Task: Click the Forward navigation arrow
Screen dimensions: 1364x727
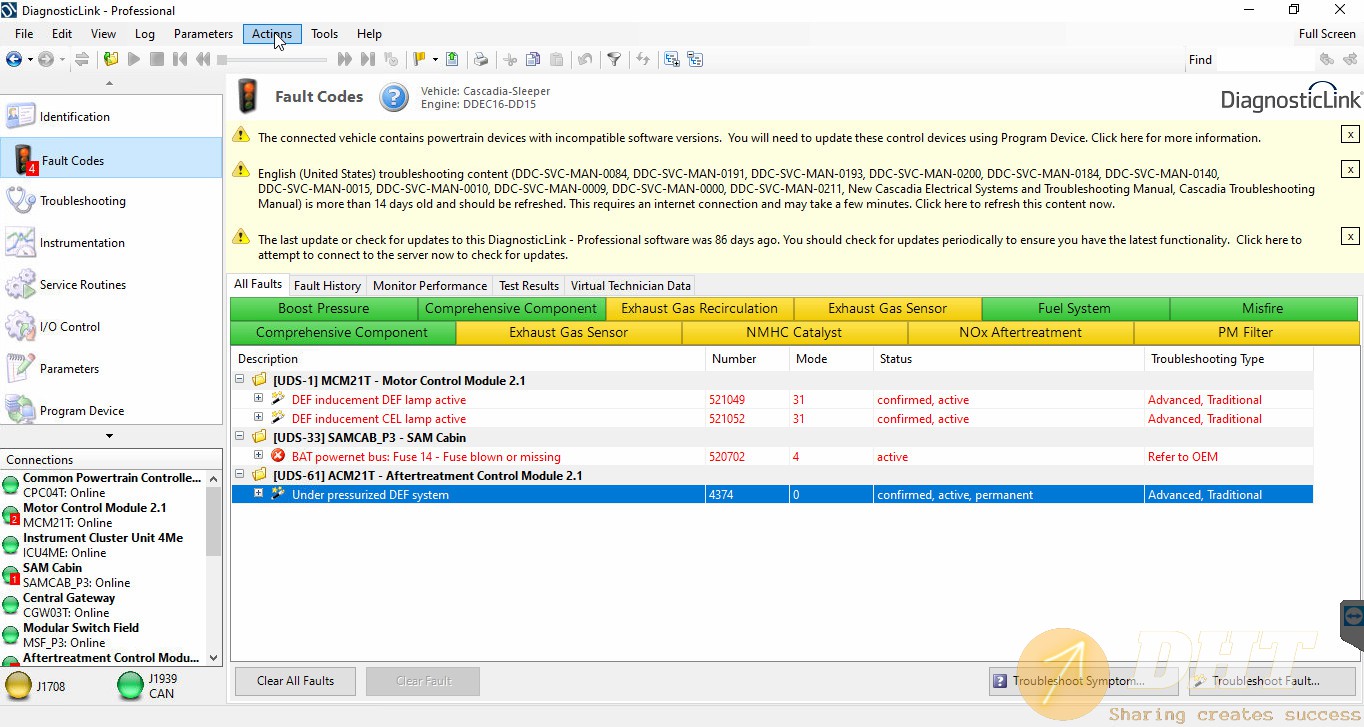Action: coord(46,60)
